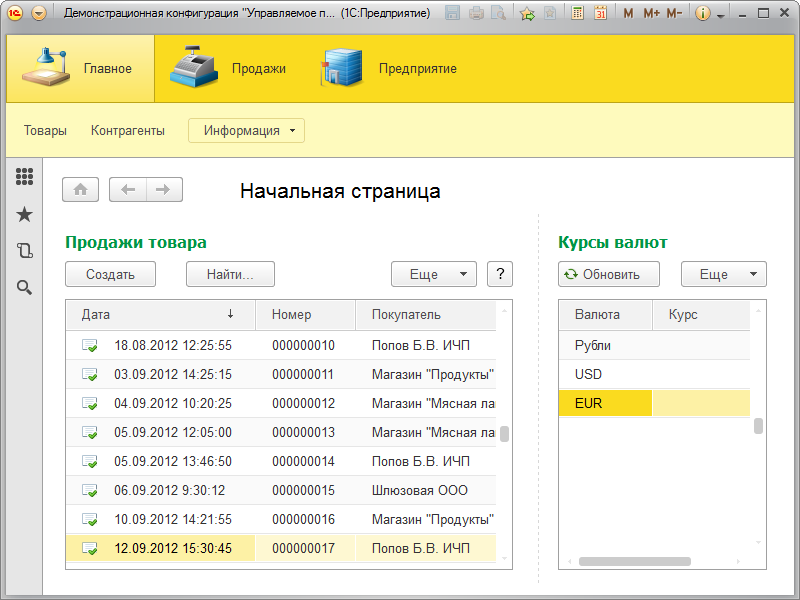This screenshot has height=600, width=800.
Task: Click the save icon in the title bar
Action: [453, 13]
